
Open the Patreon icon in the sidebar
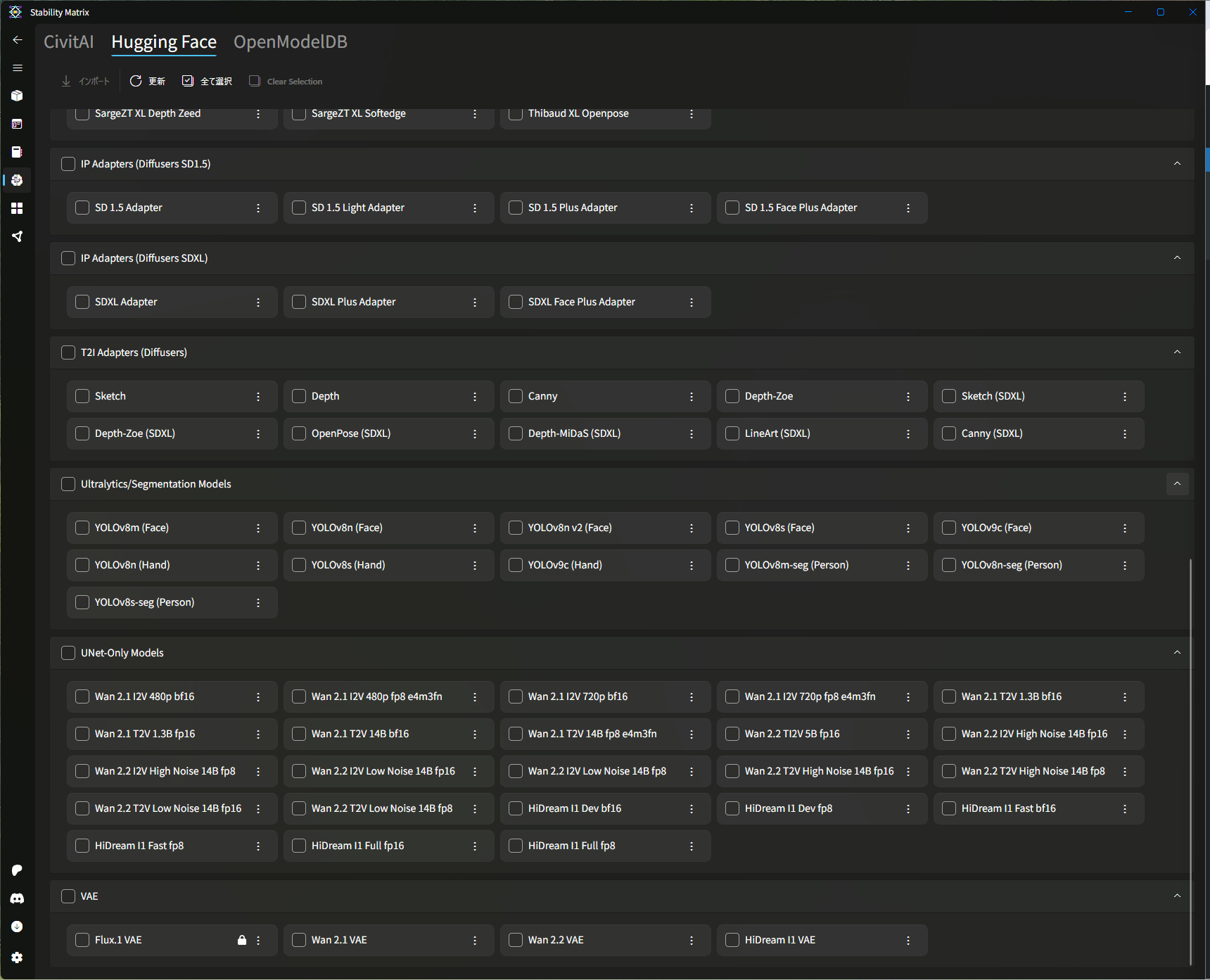tap(18, 870)
